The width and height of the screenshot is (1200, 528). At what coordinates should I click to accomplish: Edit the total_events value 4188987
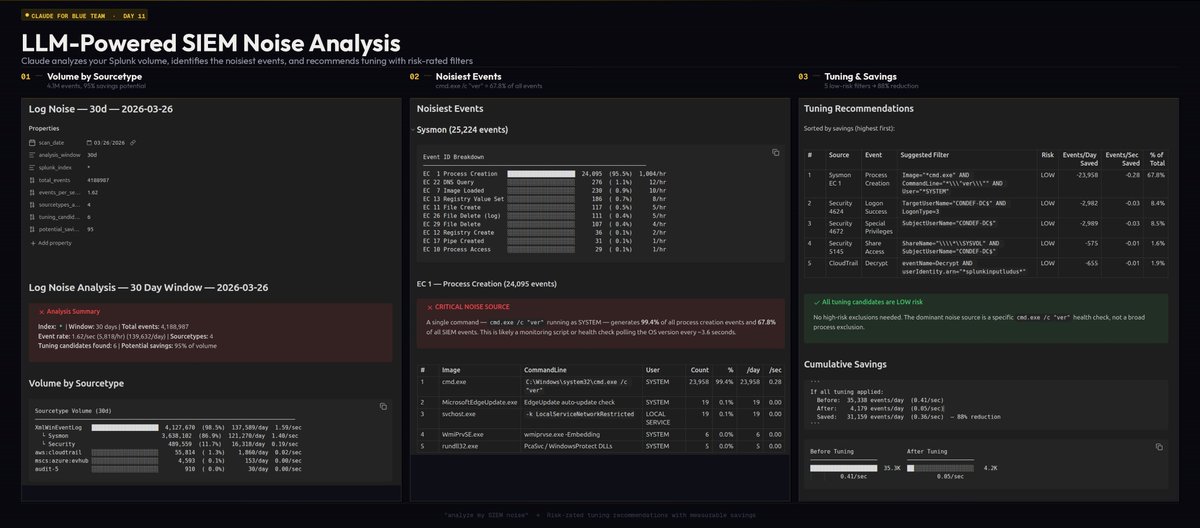pyautogui.click(x=99, y=178)
